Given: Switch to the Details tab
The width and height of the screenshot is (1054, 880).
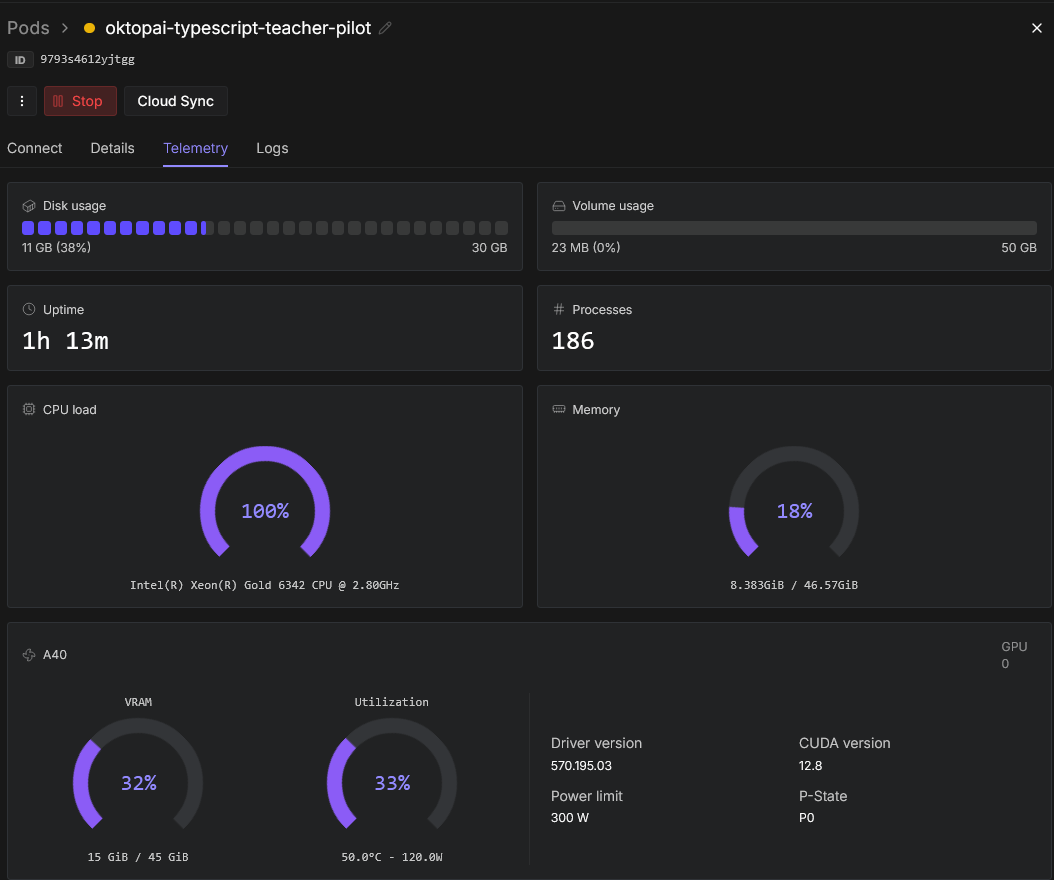Looking at the screenshot, I should click(112, 148).
